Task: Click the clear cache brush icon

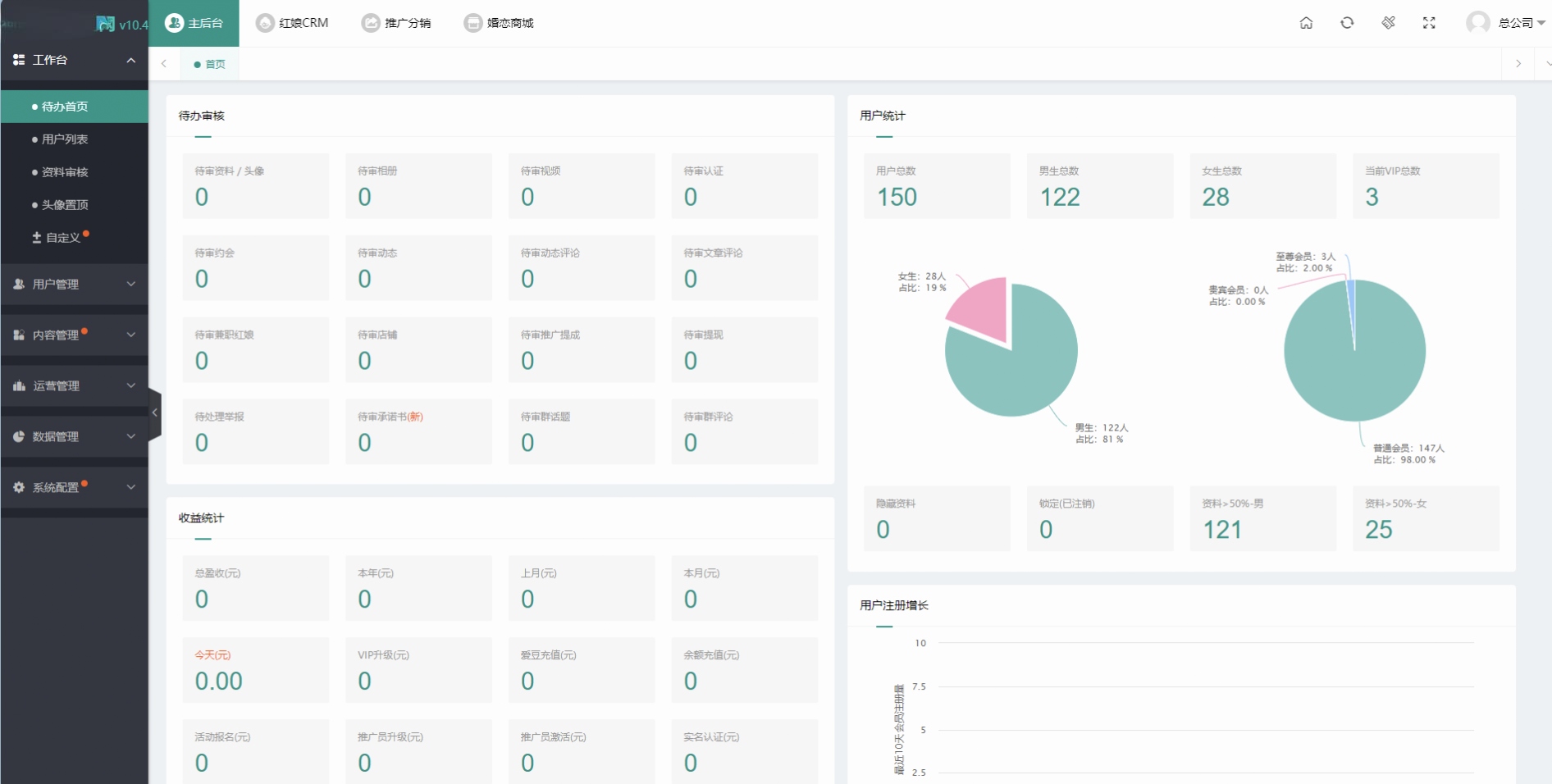Action: [1388, 23]
